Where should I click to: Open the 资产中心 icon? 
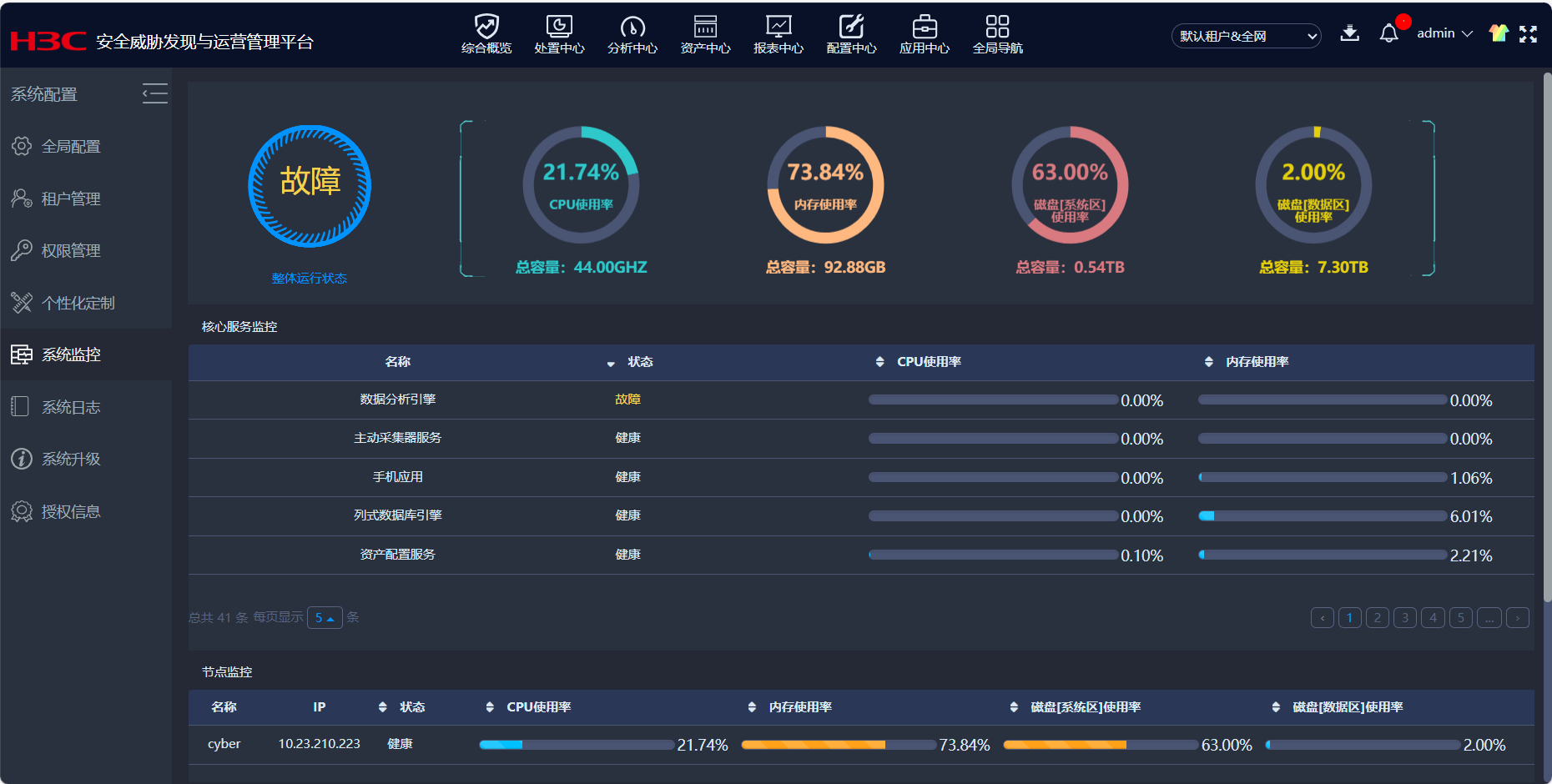coord(705,26)
